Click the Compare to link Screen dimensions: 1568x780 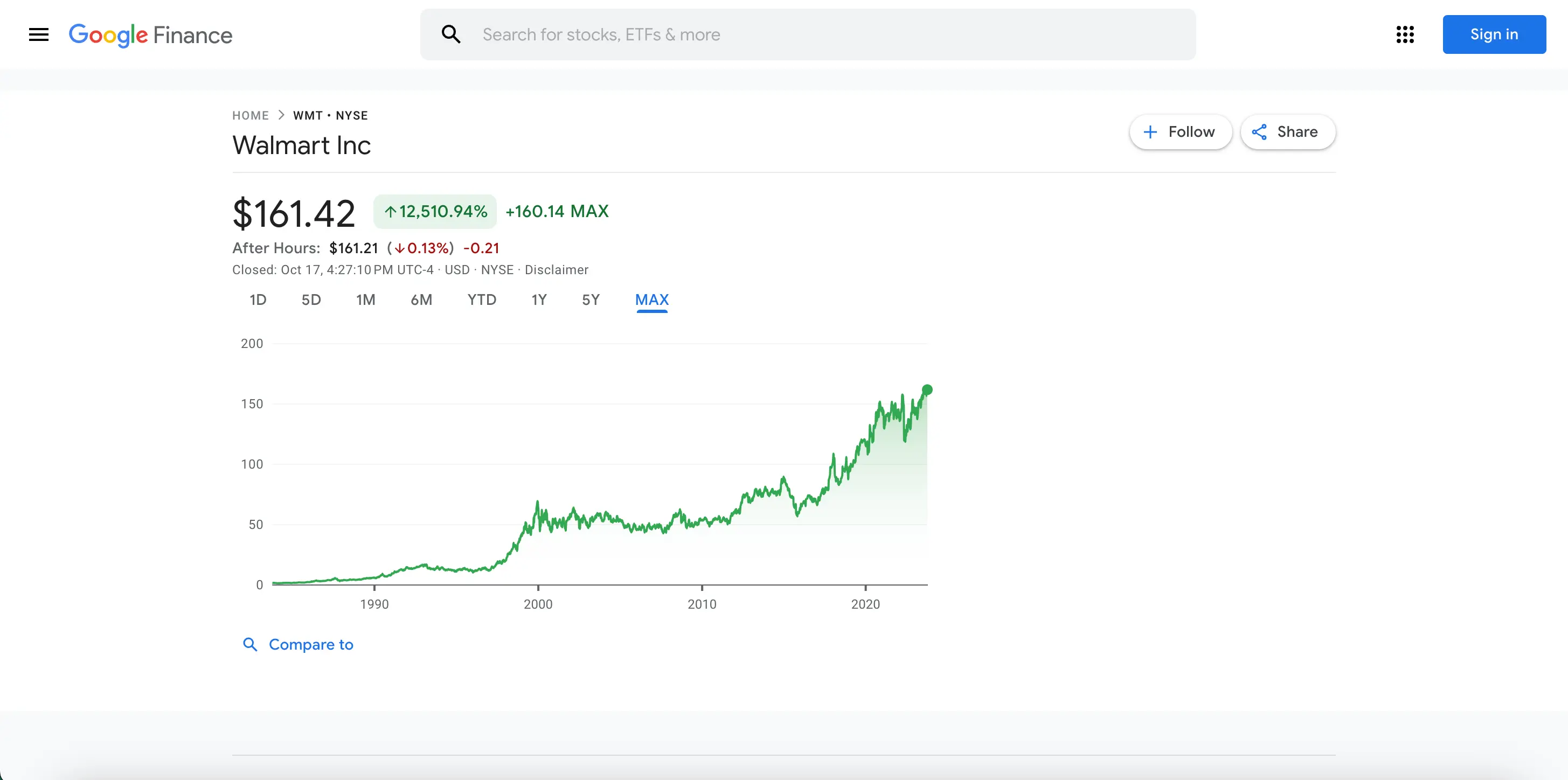(299, 644)
